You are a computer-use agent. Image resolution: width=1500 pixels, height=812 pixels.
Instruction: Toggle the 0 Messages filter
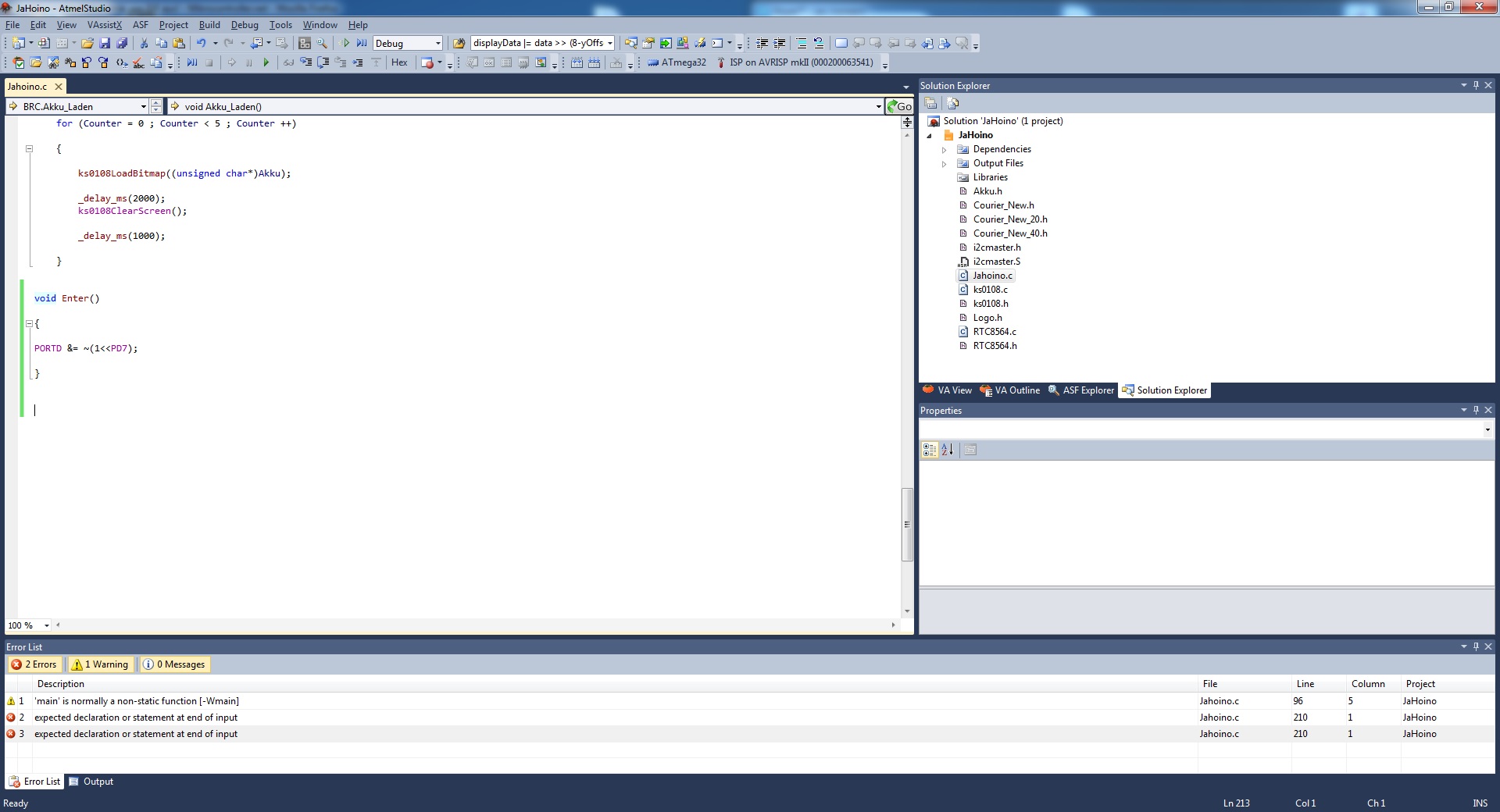point(174,664)
